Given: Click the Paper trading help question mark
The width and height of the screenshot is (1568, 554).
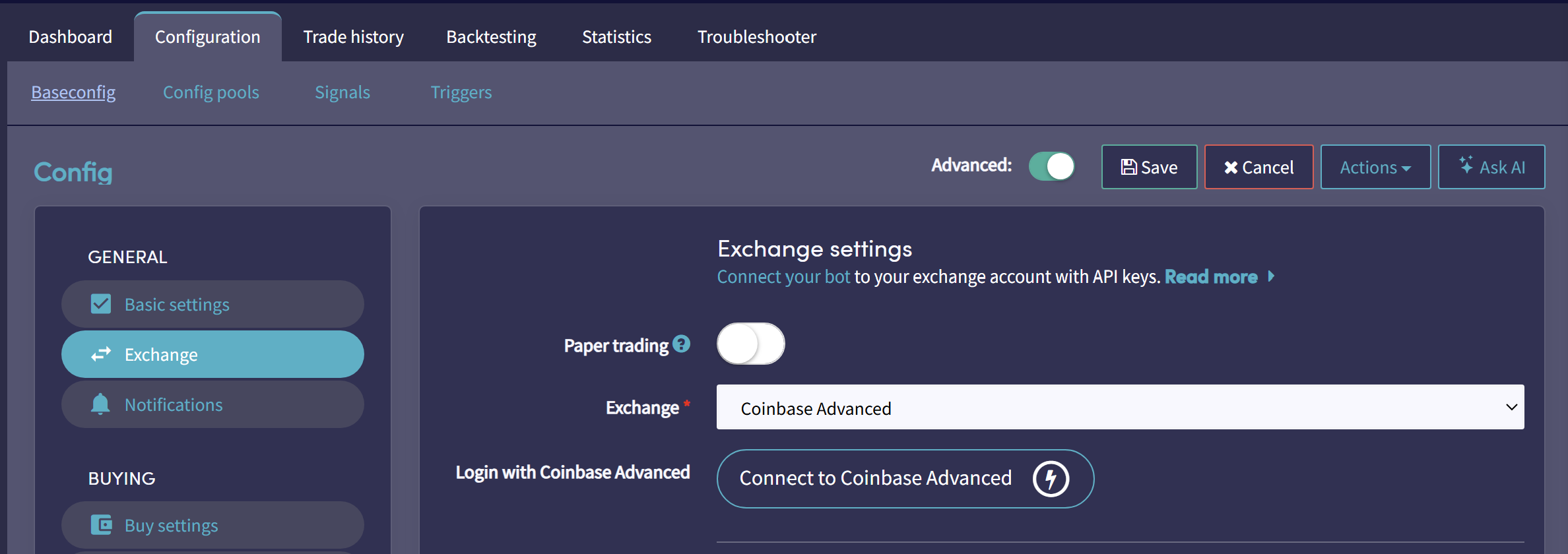Looking at the screenshot, I should [x=682, y=344].
